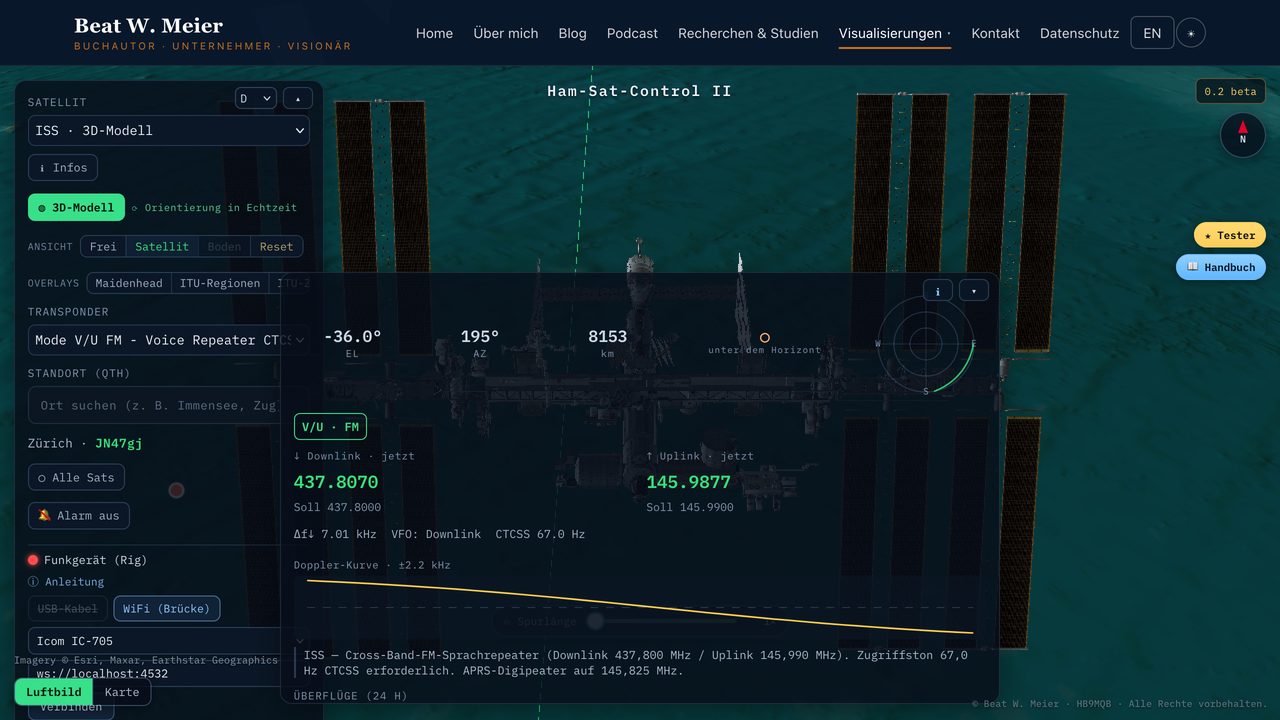Enable the ITU-Regionen overlay
The width and height of the screenshot is (1280, 720).
tap(220, 283)
